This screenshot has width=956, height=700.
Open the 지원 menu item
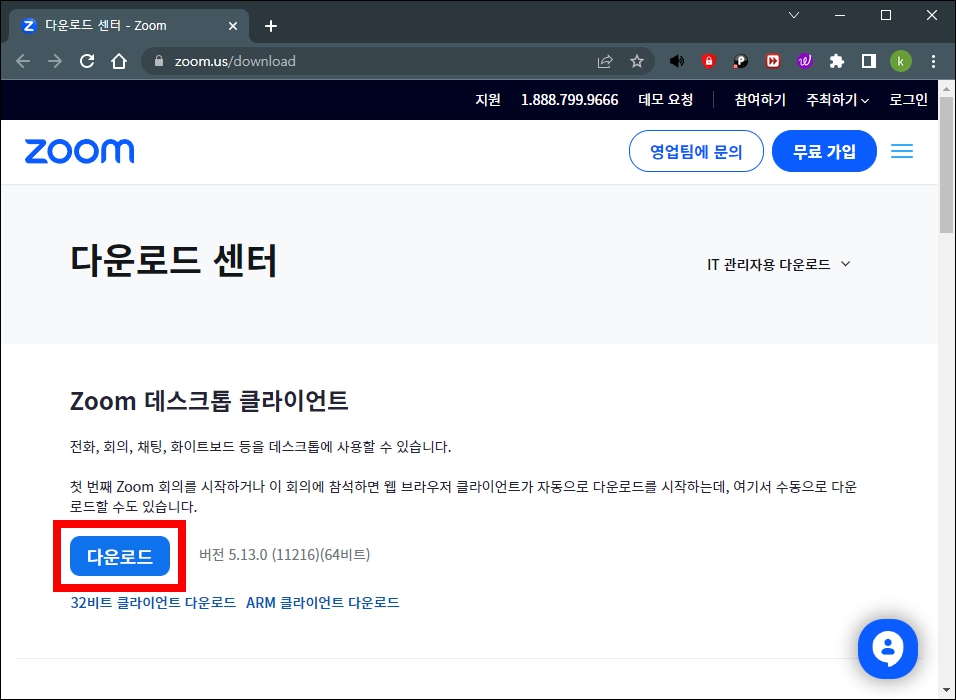tap(488, 100)
